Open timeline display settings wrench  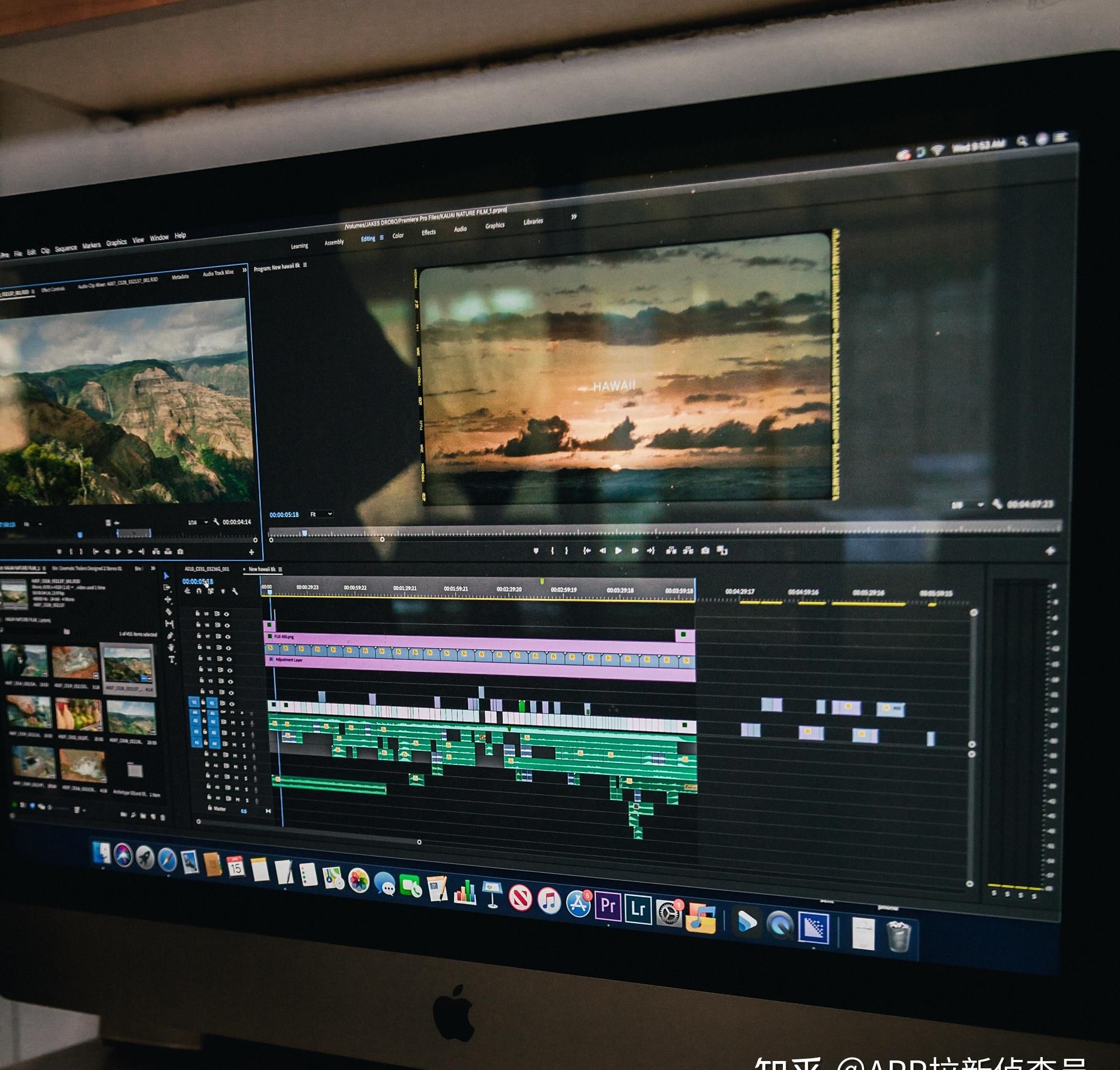point(236,592)
